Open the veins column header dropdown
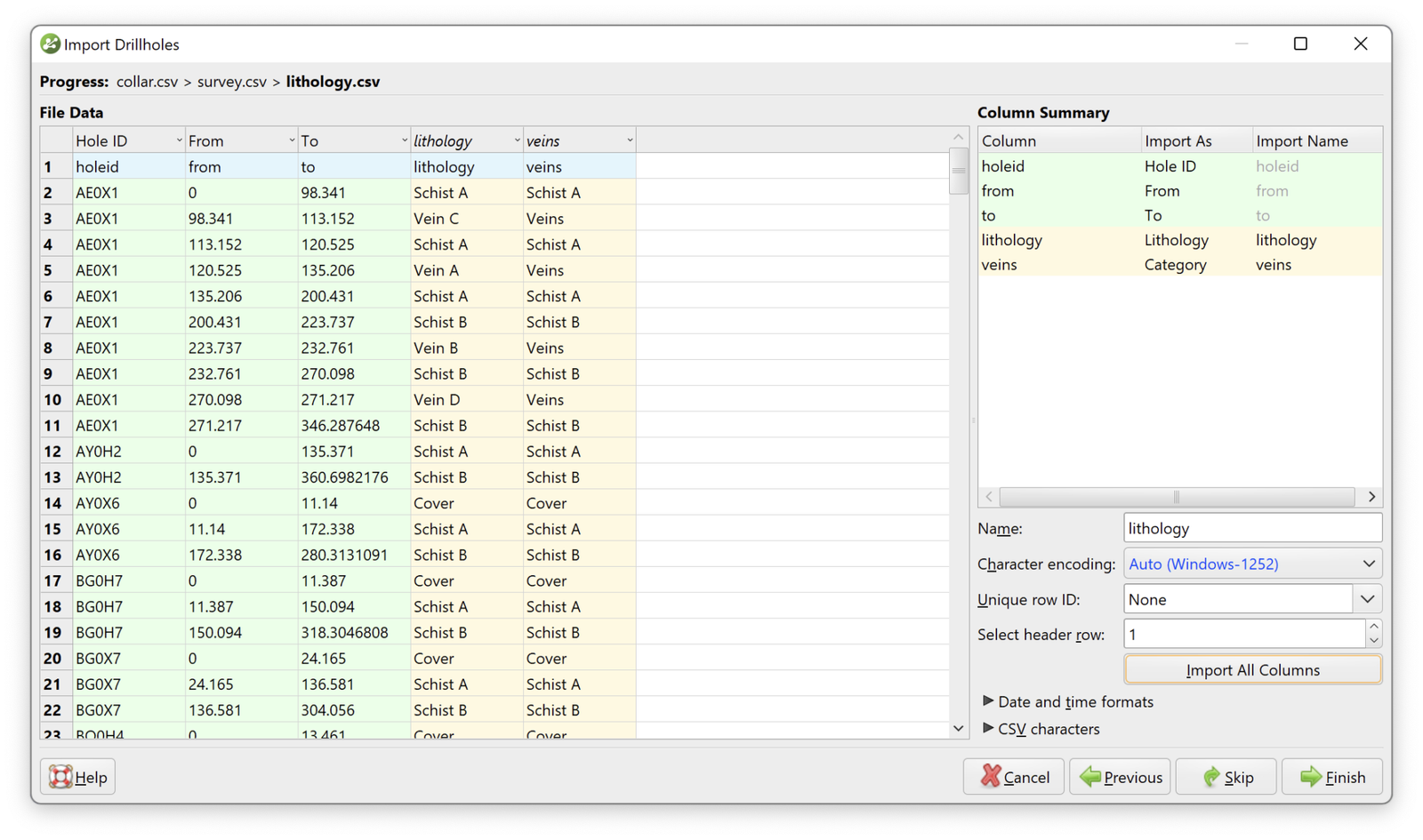This screenshot has width=1423, height=840. click(x=629, y=140)
